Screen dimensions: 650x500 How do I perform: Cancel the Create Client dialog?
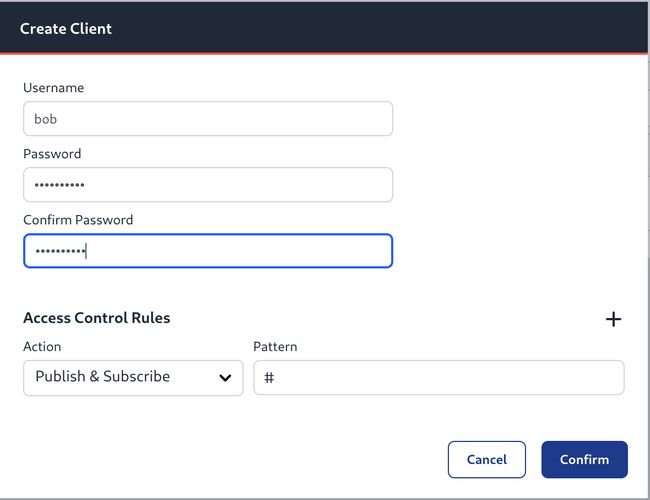(x=487, y=459)
